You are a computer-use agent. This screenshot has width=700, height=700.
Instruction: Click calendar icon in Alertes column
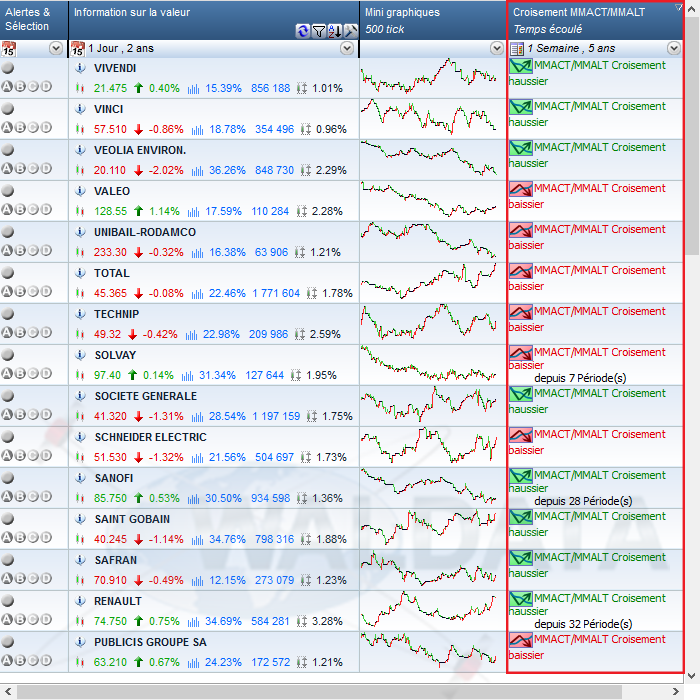tap(8, 48)
